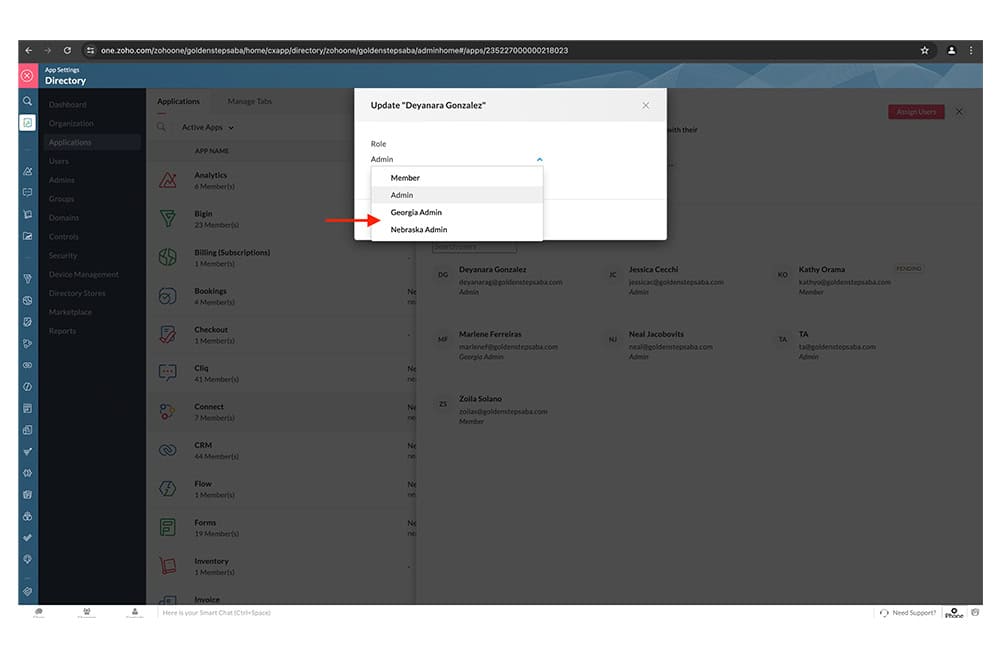Open Device Management in the sidebar
Viewport: 1000px width, 658px height.
84,275
